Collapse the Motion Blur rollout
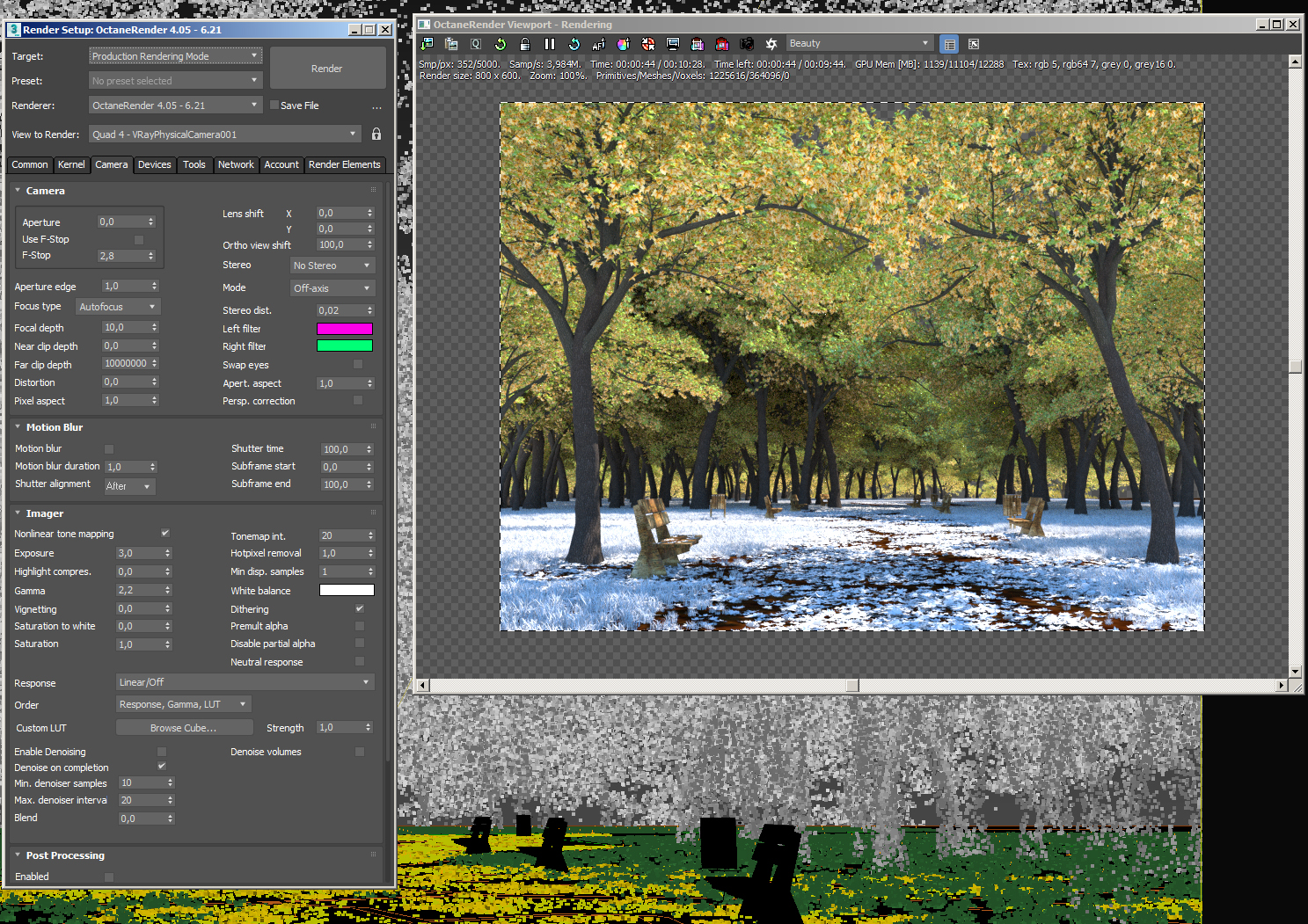The image size is (1308, 924). click(x=18, y=427)
